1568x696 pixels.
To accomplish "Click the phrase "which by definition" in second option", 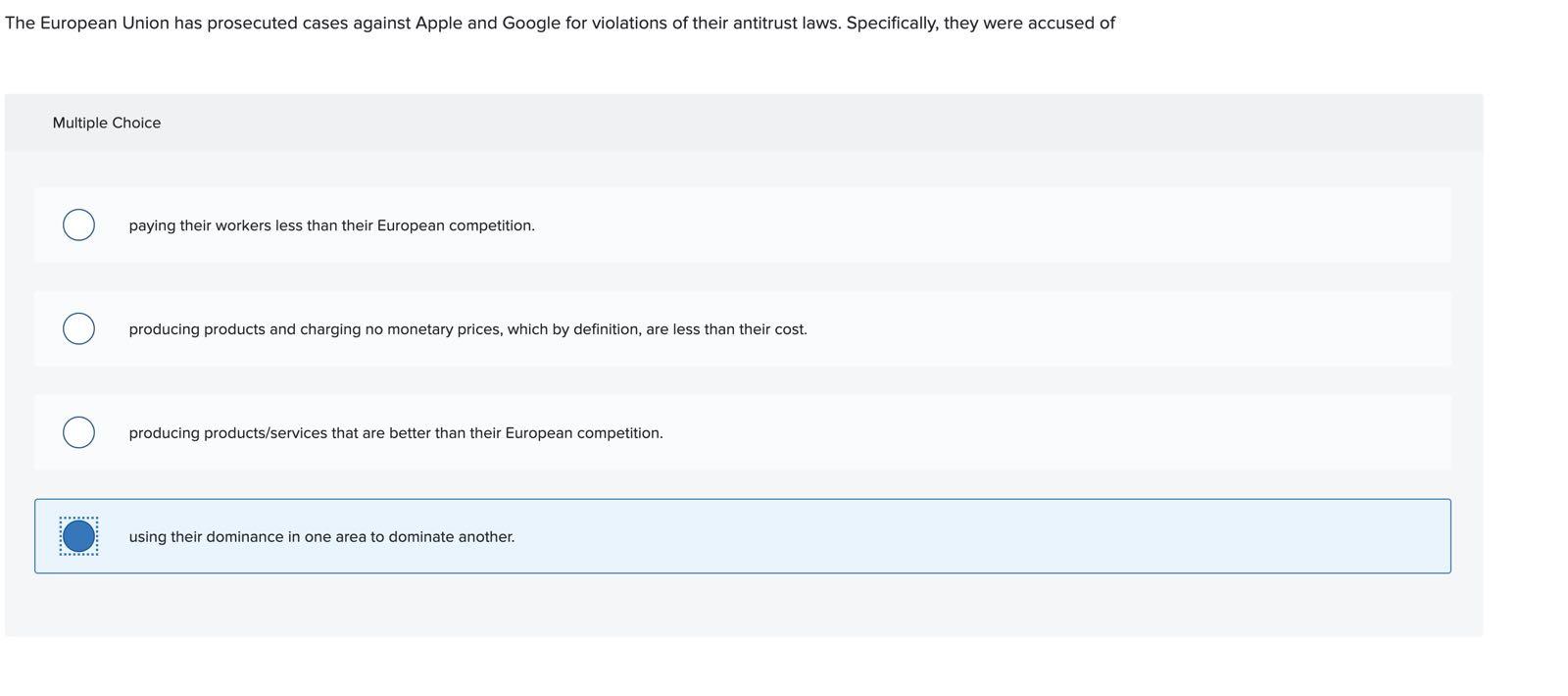I will (x=573, y=329).
